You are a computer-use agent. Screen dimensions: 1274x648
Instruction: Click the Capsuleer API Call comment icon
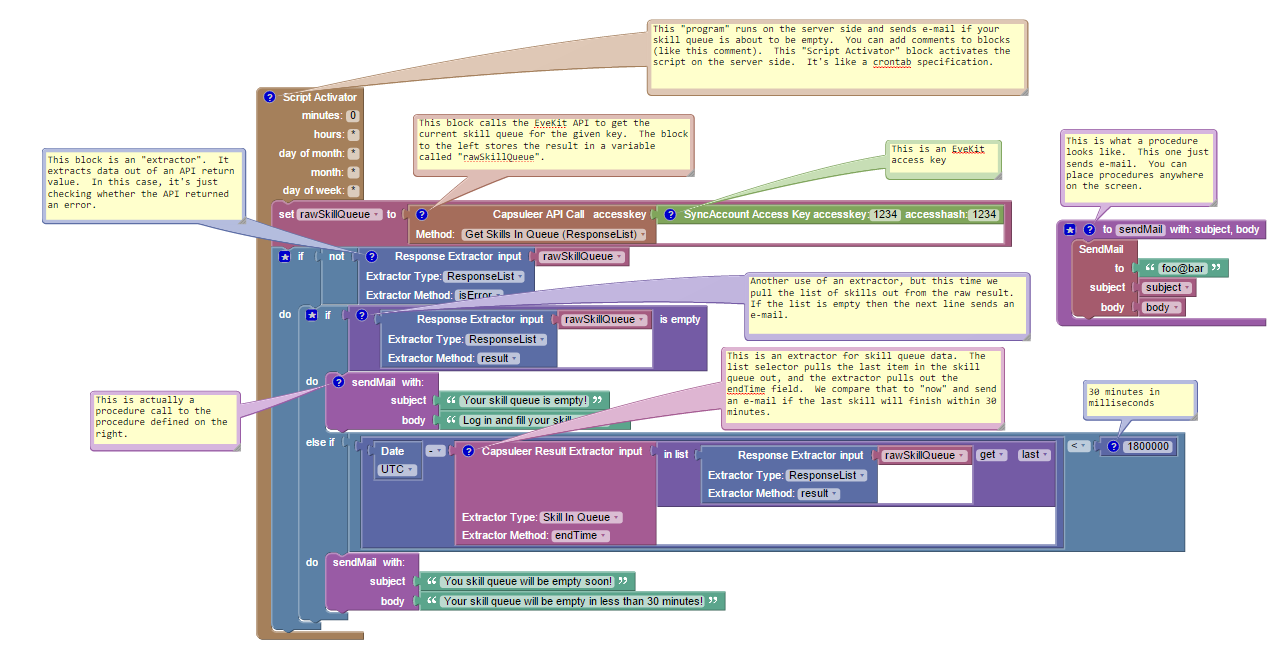422,214
